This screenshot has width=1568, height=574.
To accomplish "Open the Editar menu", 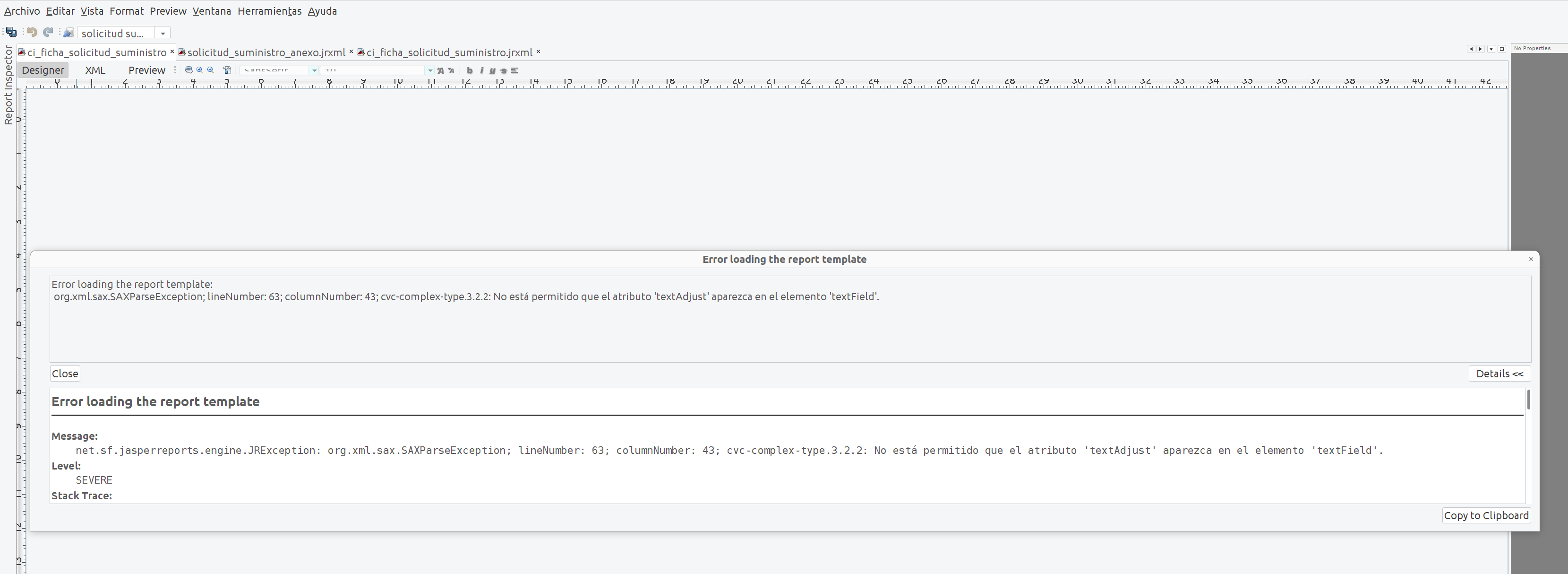I will pos(60,11).
